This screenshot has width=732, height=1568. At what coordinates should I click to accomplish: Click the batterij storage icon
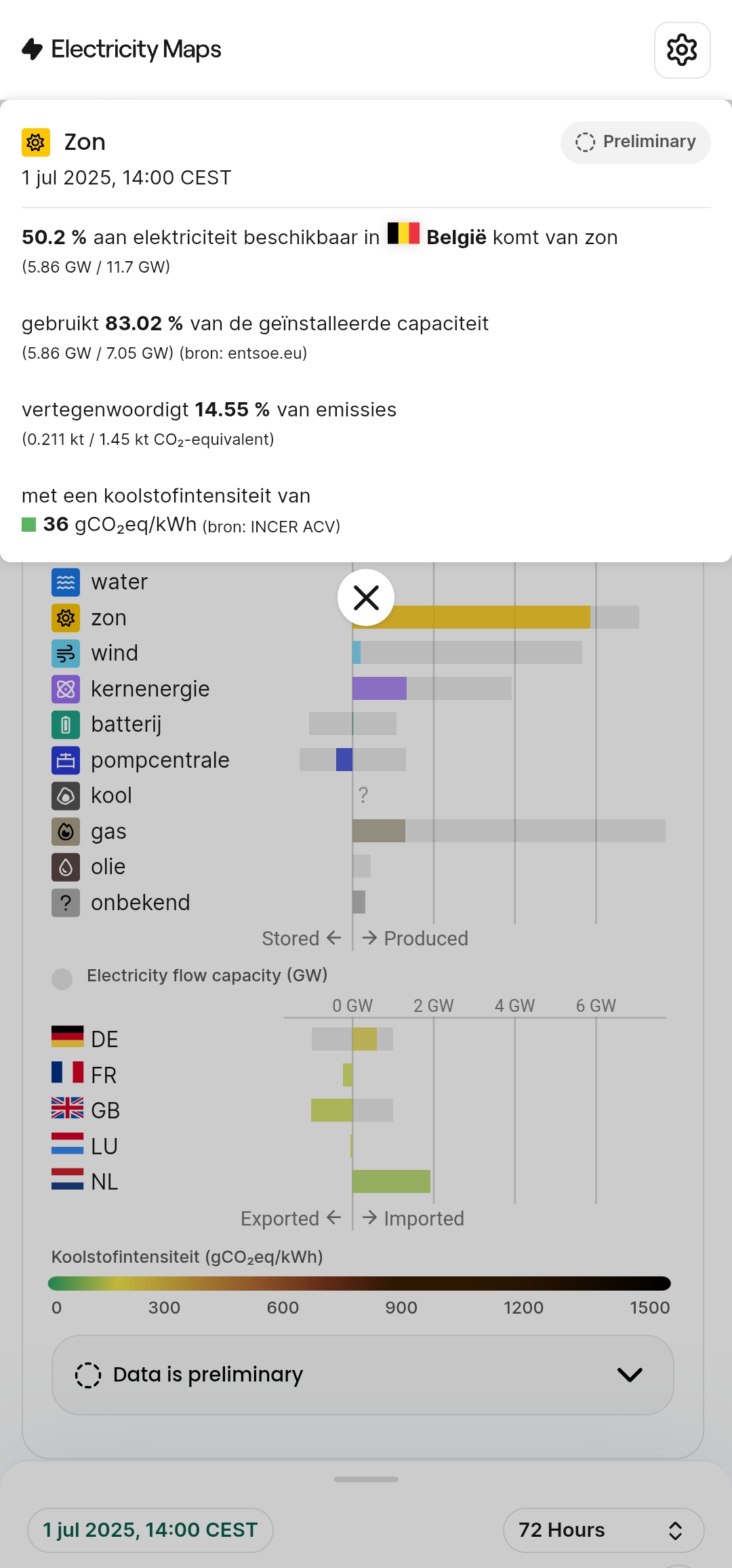(66, 724)
